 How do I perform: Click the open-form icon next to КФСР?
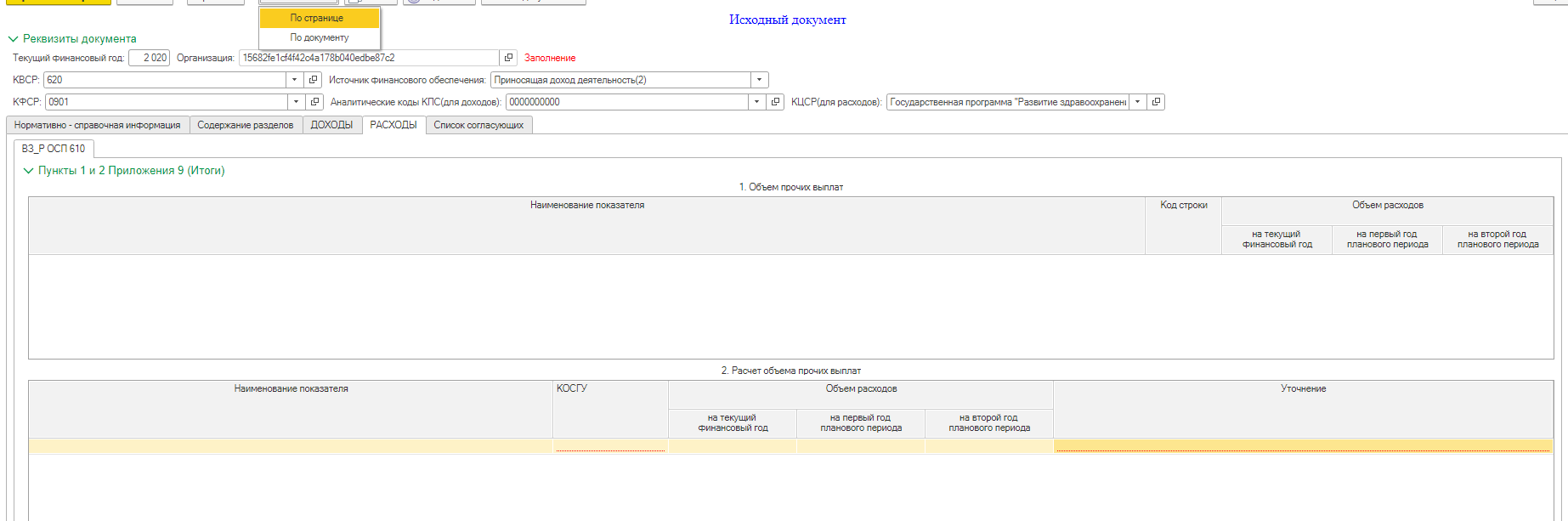(x=314, y=102)
